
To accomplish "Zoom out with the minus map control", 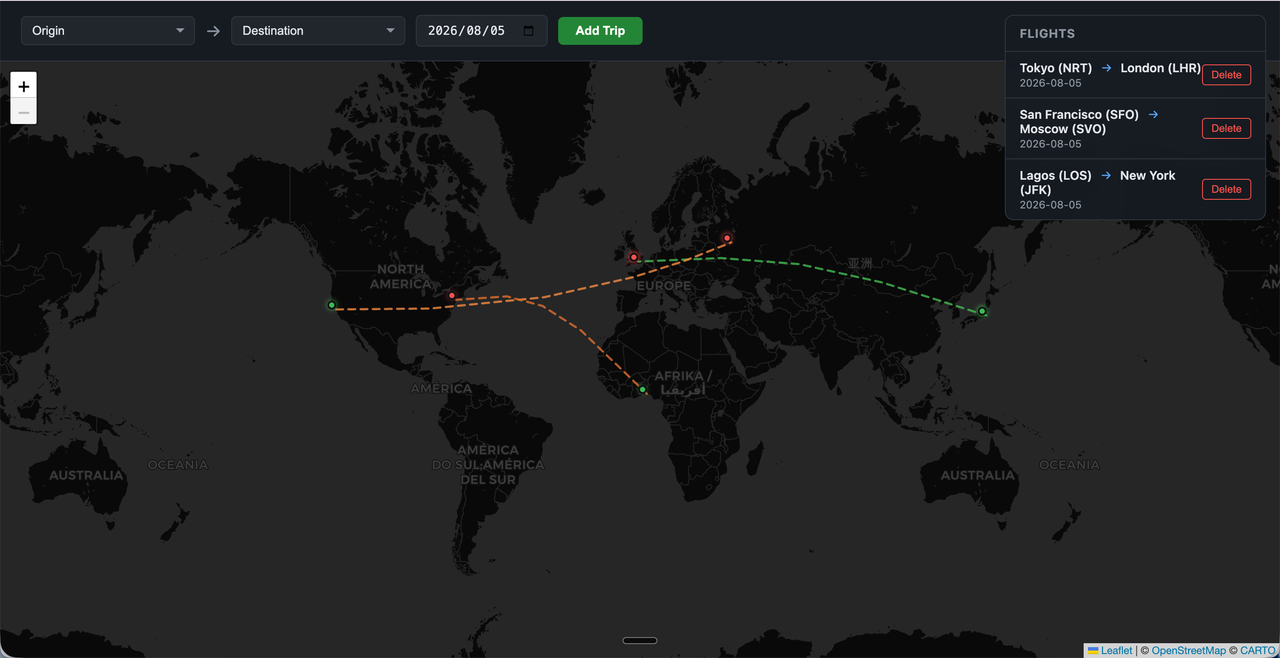I will (x=24, y=112).
